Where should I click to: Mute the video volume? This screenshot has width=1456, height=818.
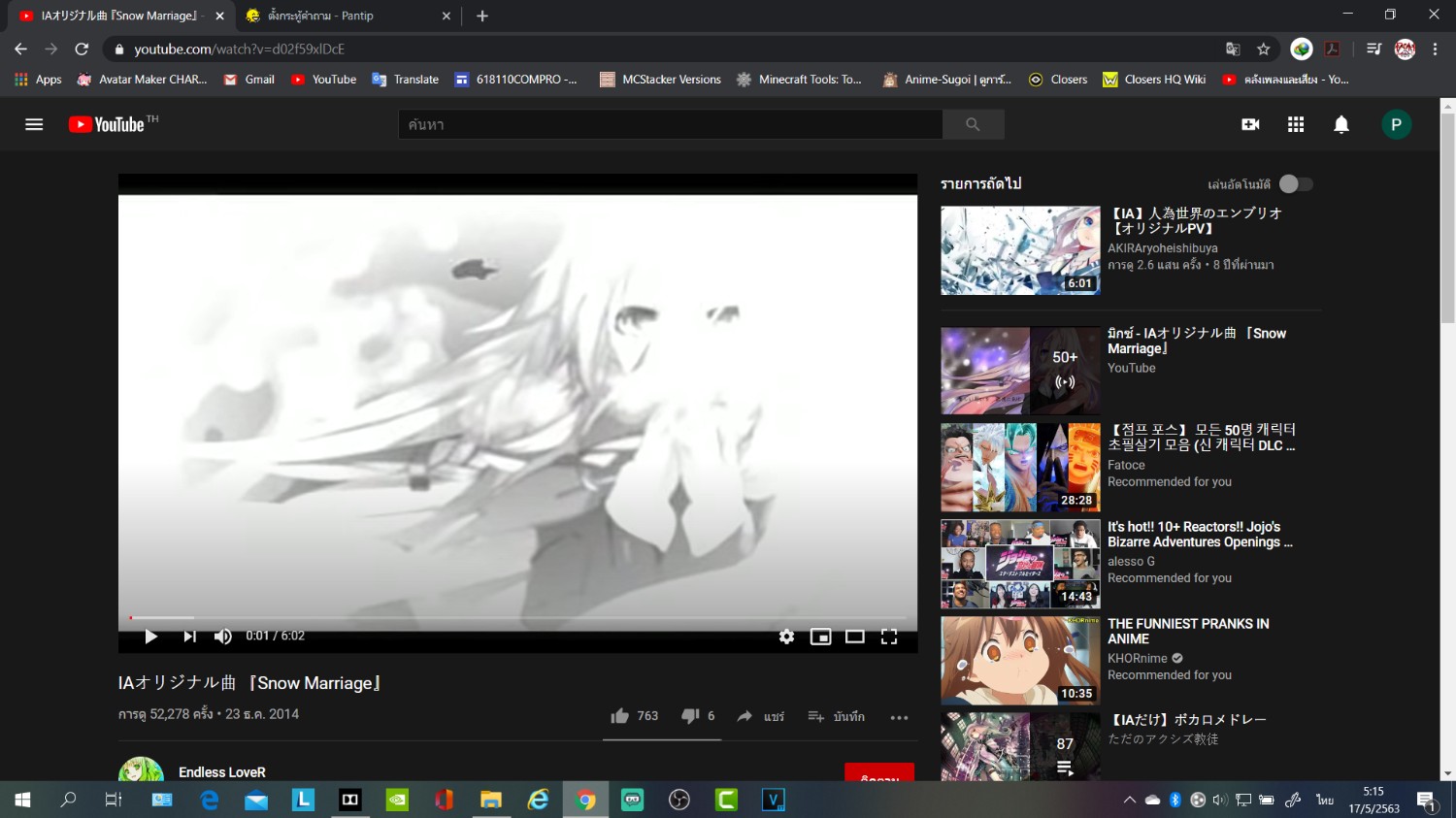point(223,637)
